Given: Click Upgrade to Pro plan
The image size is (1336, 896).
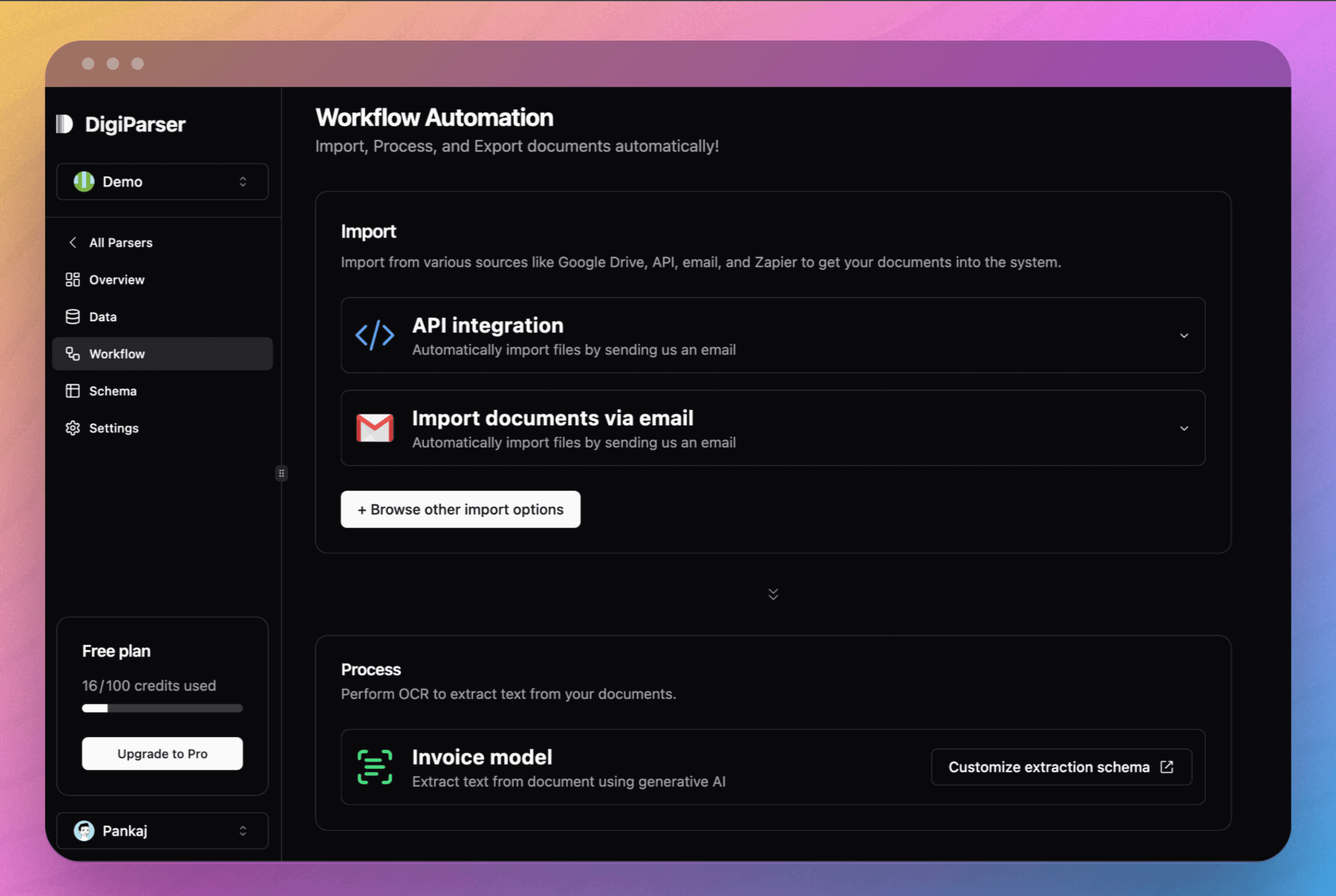Looking at the screenshot, I should [162, 753].
